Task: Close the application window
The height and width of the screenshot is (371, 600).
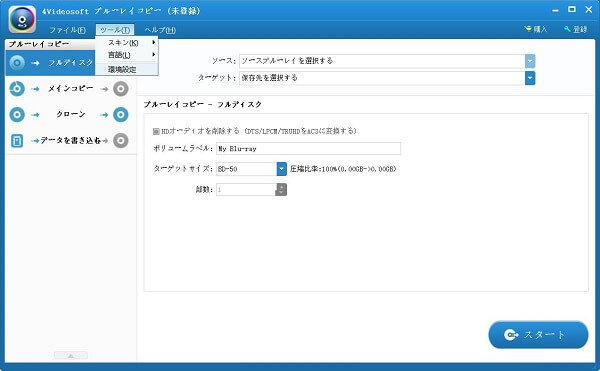Action: [x=589, y=10]
